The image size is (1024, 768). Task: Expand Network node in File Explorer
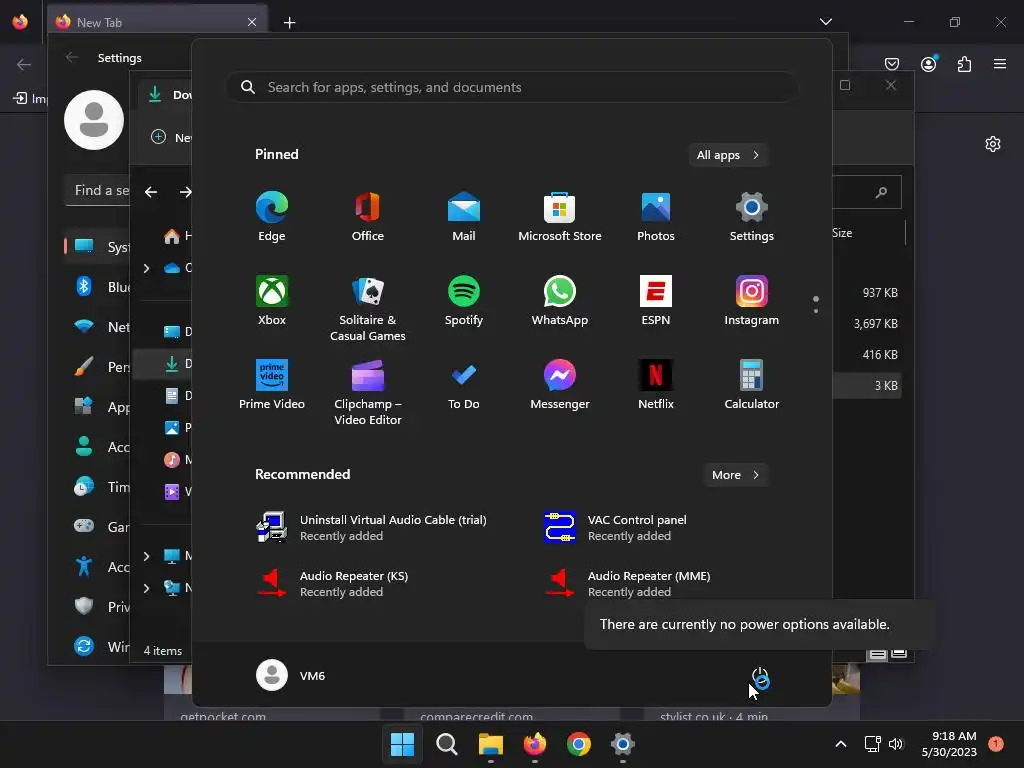146,588
